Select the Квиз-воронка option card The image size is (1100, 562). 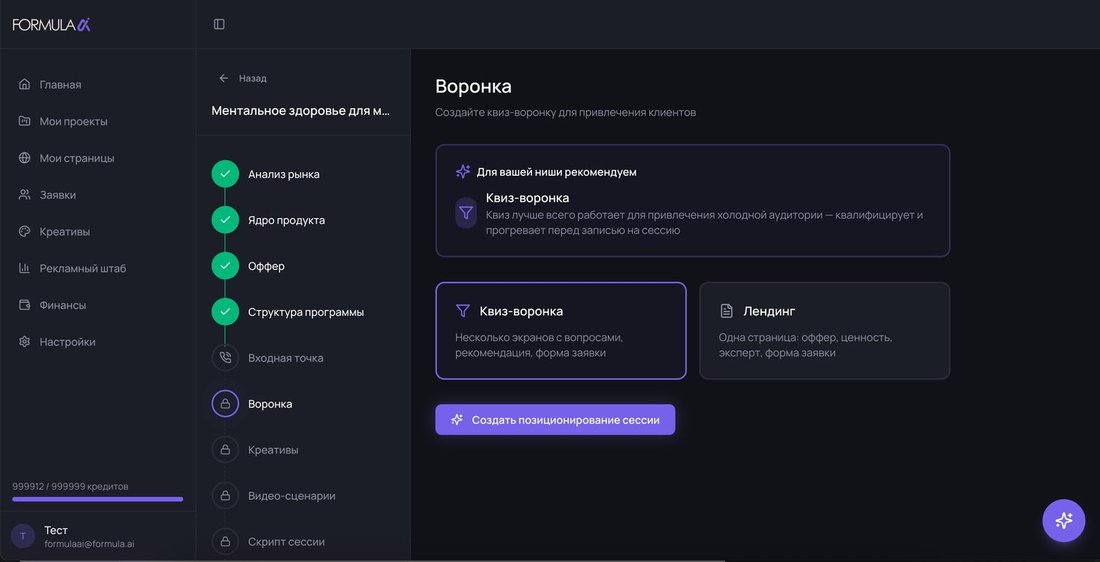pos(561,330)
